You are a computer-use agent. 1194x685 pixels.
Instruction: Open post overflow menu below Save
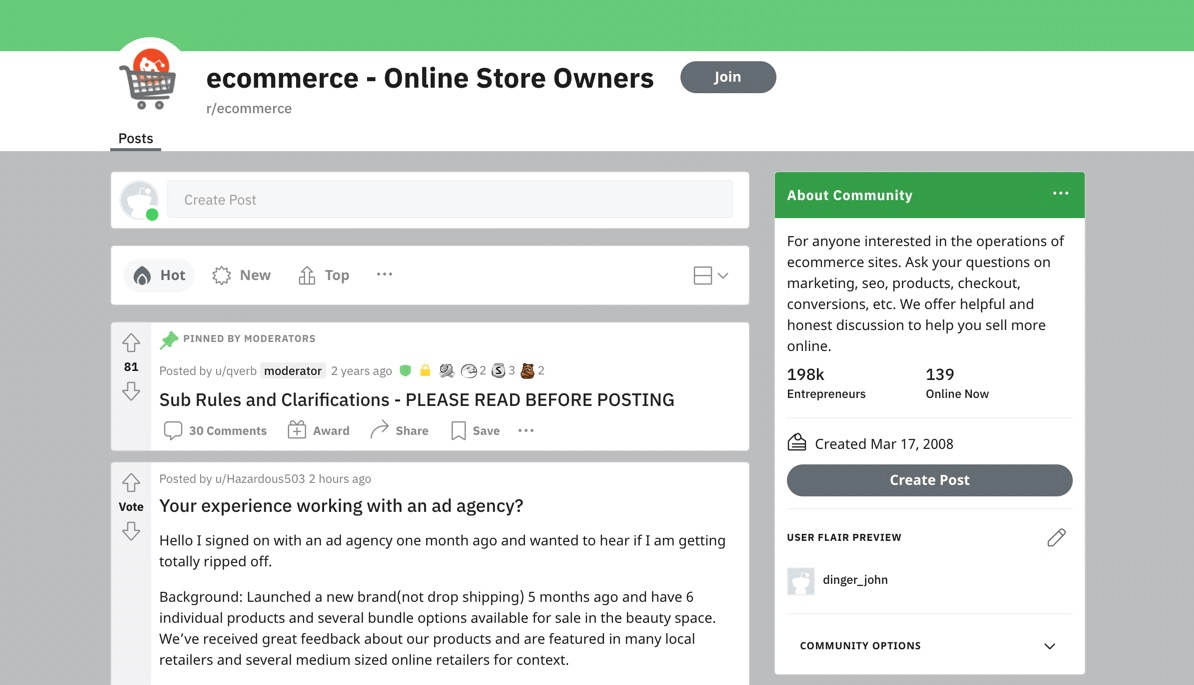[x=526, y=430]
